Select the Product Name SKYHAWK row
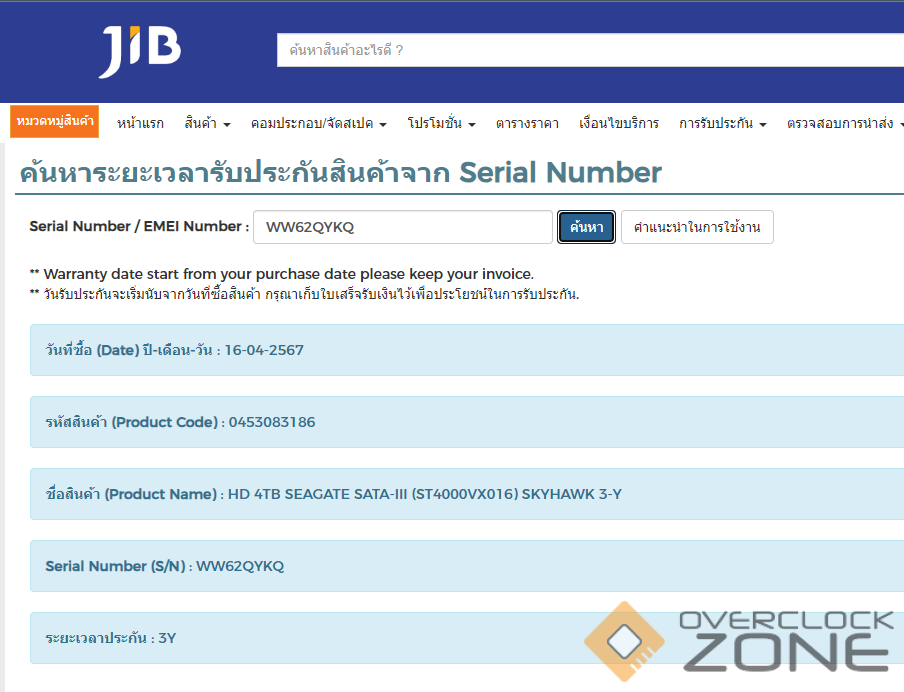This screenshot has width=904, height=692. (x=467, y=494)
